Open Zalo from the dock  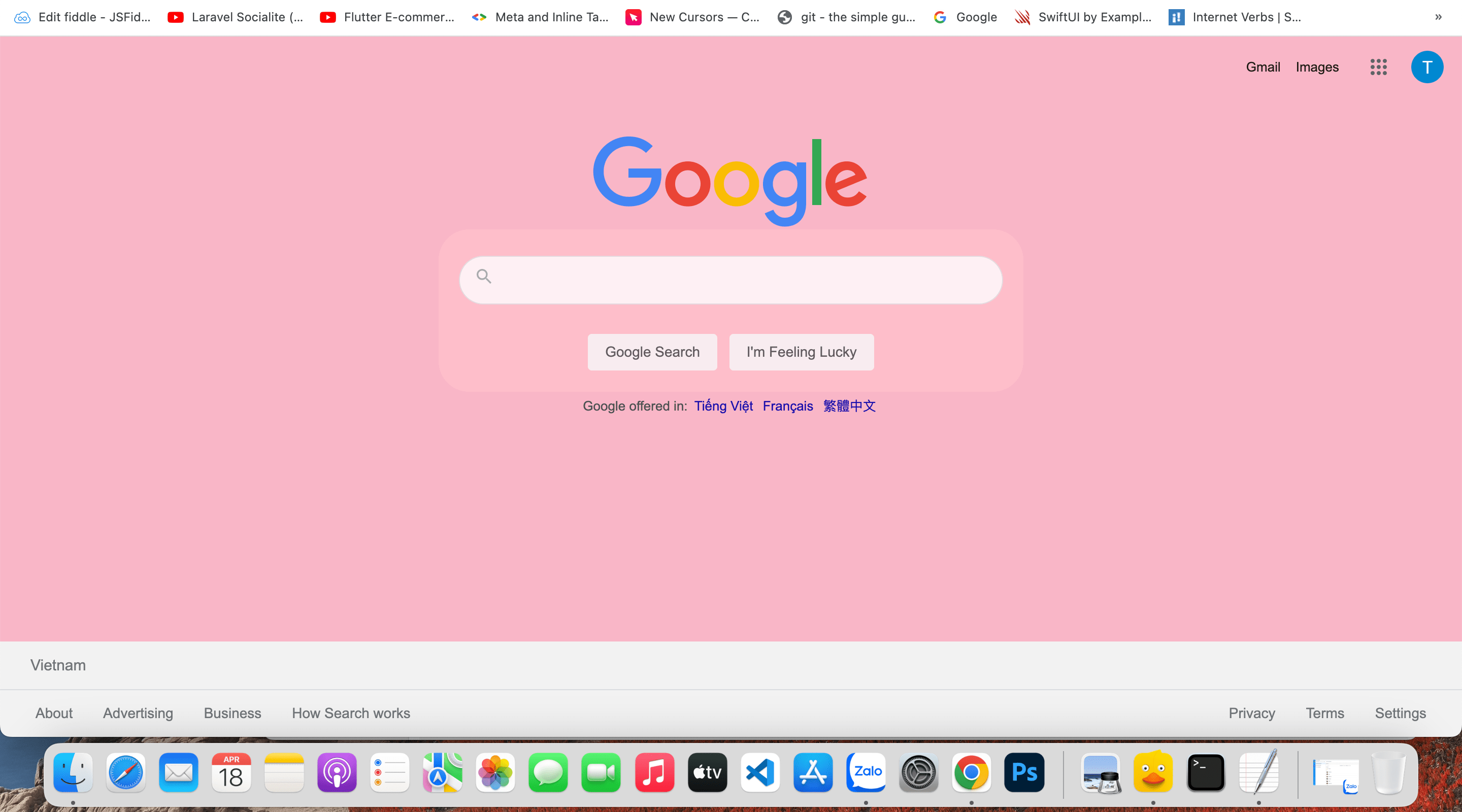pyautogui.click(x=866, y=773)
